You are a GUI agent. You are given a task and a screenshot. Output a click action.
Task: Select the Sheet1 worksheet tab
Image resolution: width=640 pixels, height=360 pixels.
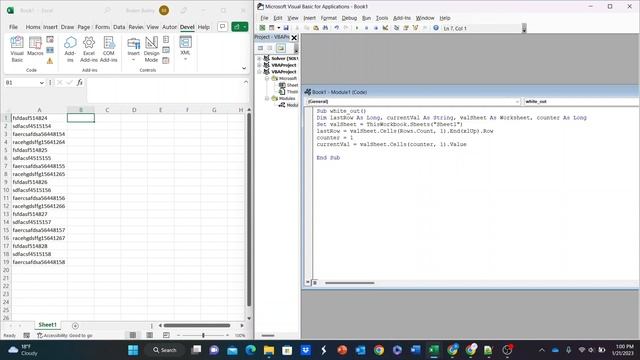(x=47, y=325)
